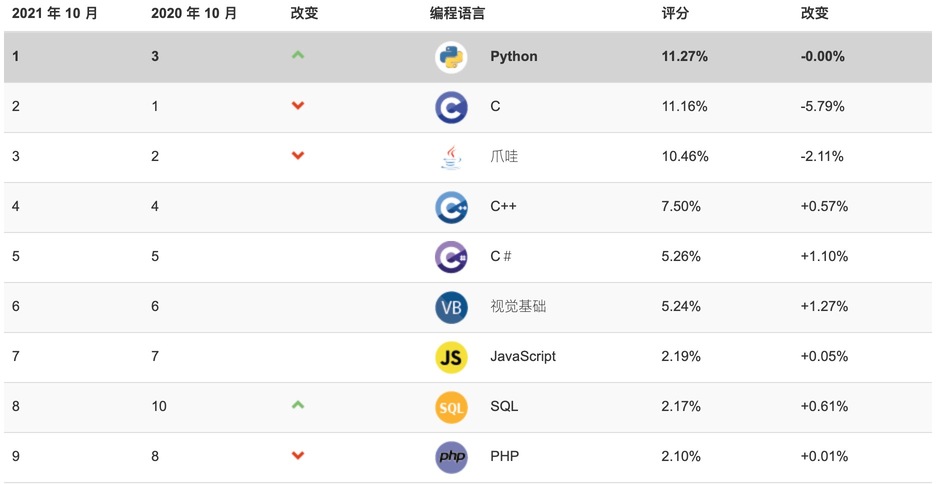This screenshot has width=936, height=484.
Task: Click the 2021 年 10 月 column header
Action: pyautogui.click(x=55, y=14)
